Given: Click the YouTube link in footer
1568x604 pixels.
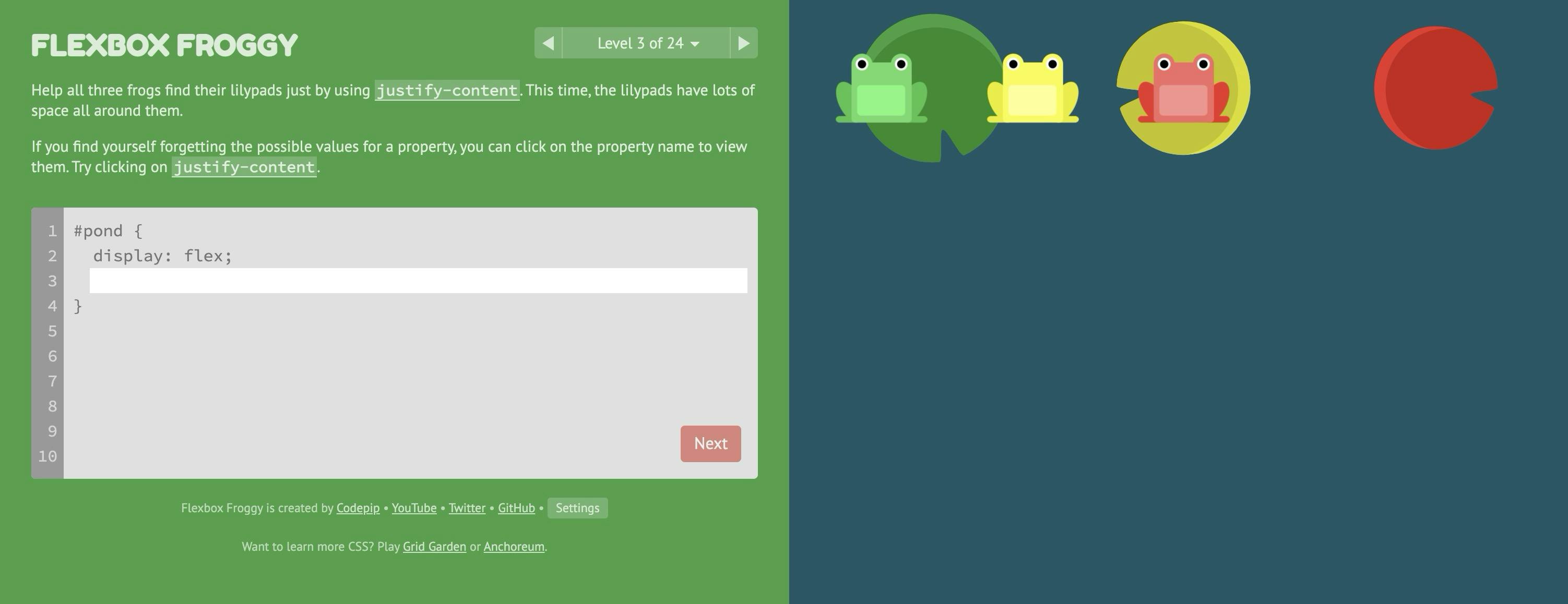Looking at the screenshot, I should pos(414,507).
